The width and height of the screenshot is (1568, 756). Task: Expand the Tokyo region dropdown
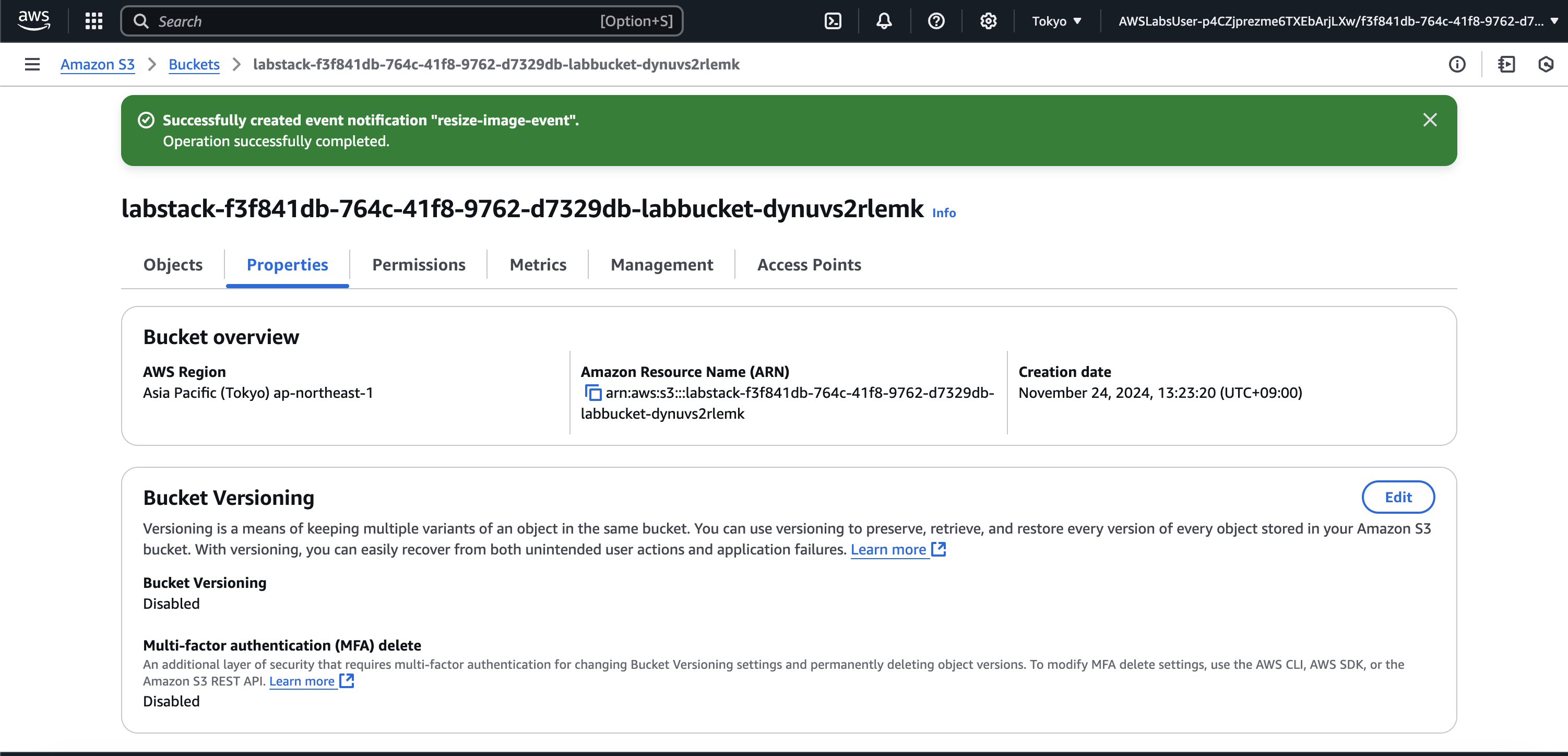pos(1056,21)
